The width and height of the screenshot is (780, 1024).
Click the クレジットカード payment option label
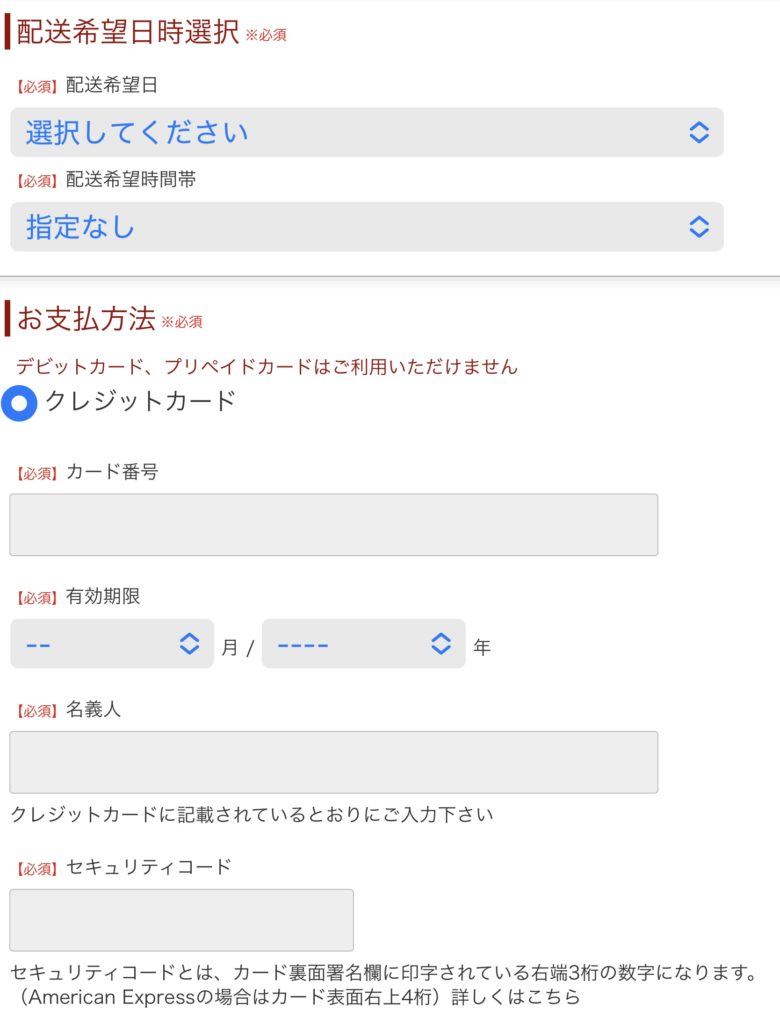pyautogui.click(x=140, y=401)
